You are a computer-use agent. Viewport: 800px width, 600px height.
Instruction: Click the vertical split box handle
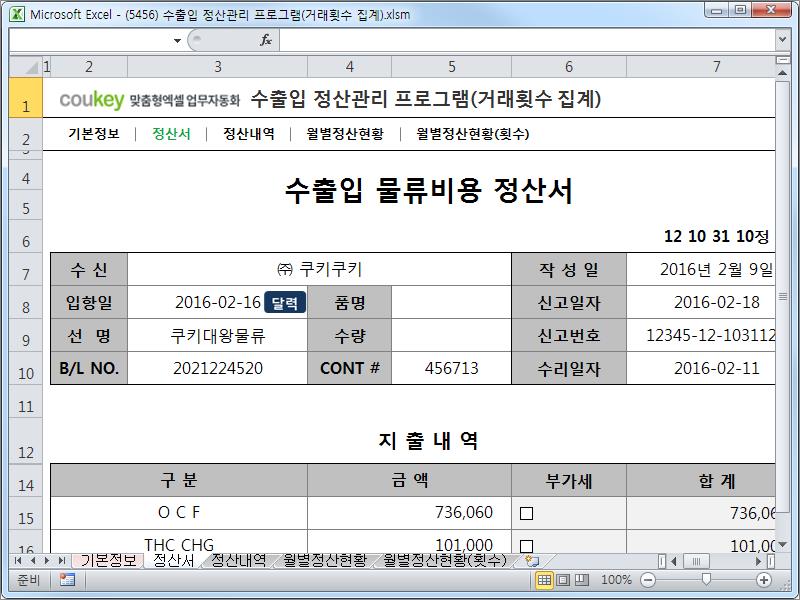pos(782,60)
